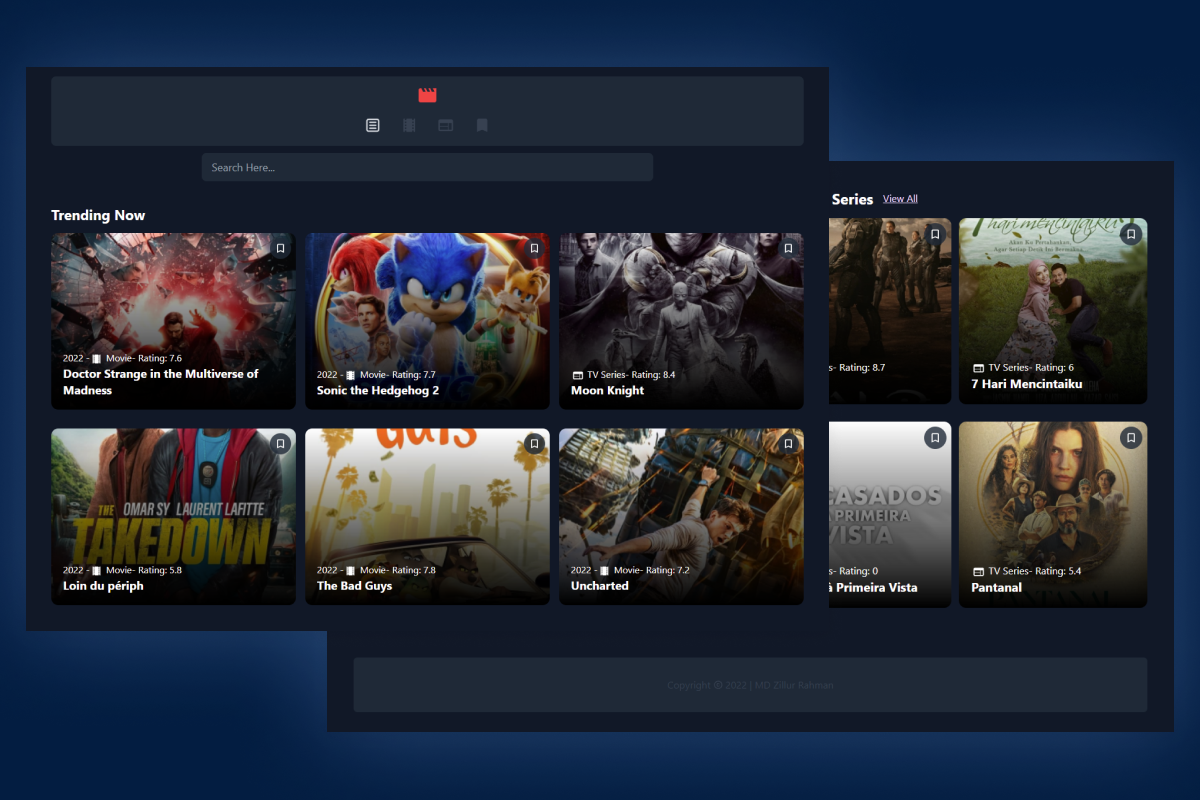Viewport: 1200px width, 800px height.
Task: Bookmark the 7 Hari Mencintaiku series card
Action: pos(1131,234)
